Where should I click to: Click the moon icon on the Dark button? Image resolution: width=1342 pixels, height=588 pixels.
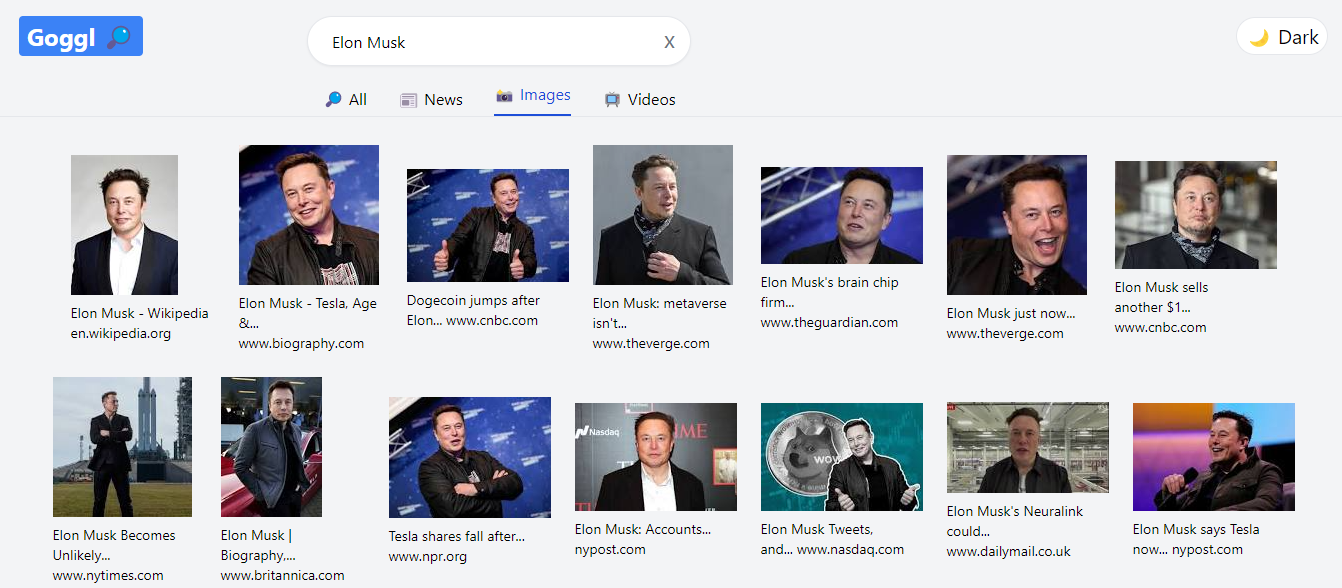coord(1259,37)
